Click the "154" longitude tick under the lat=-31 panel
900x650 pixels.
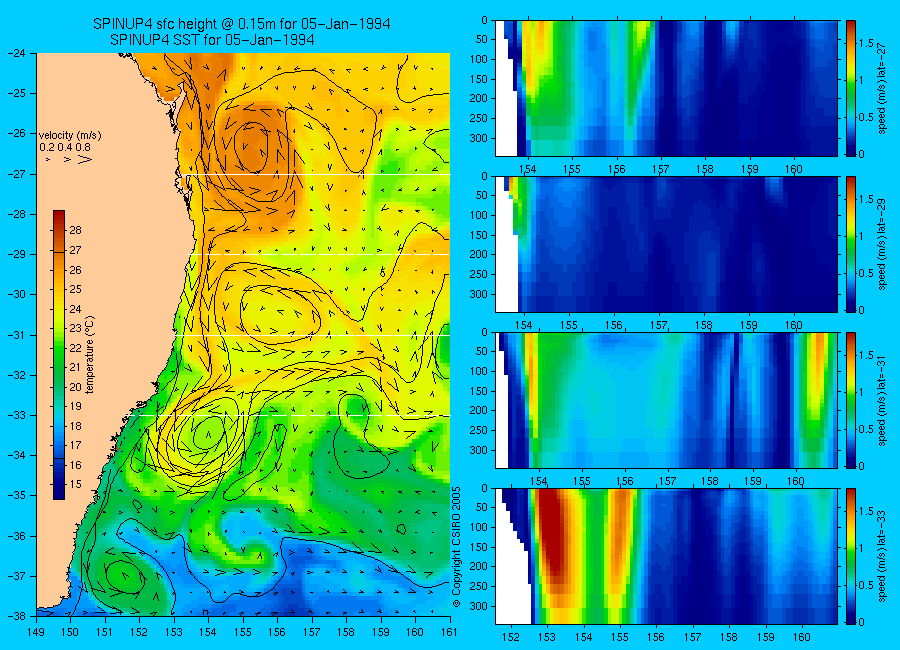[x=538, y=481]
